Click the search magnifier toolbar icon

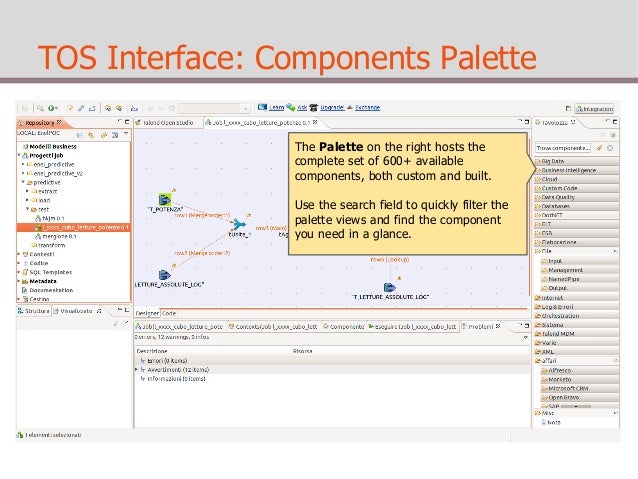40,108
